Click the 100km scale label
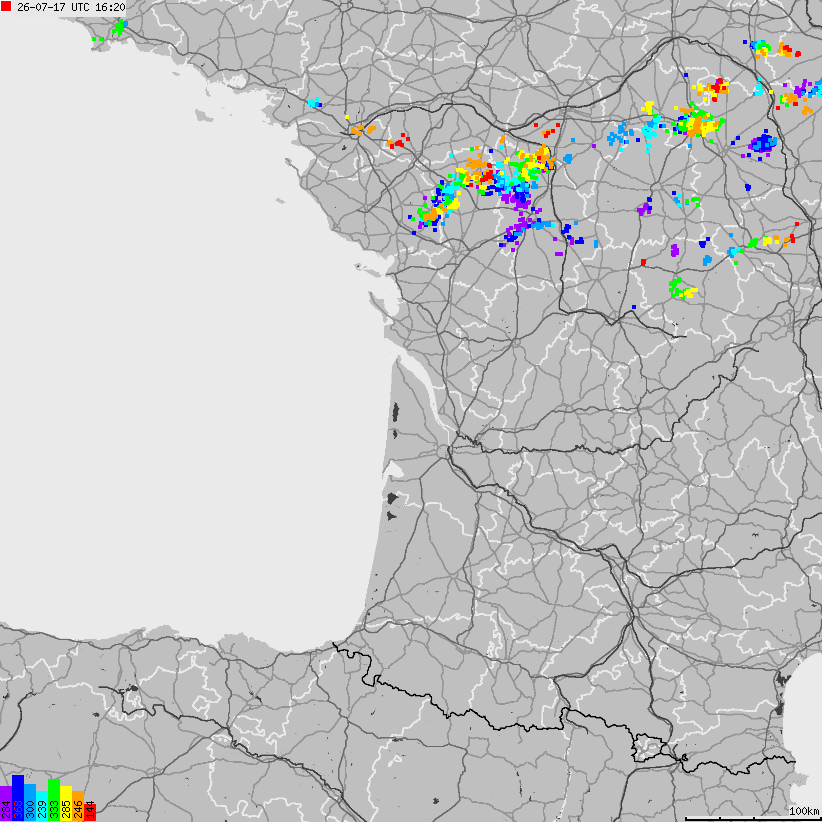 [804, 811]
